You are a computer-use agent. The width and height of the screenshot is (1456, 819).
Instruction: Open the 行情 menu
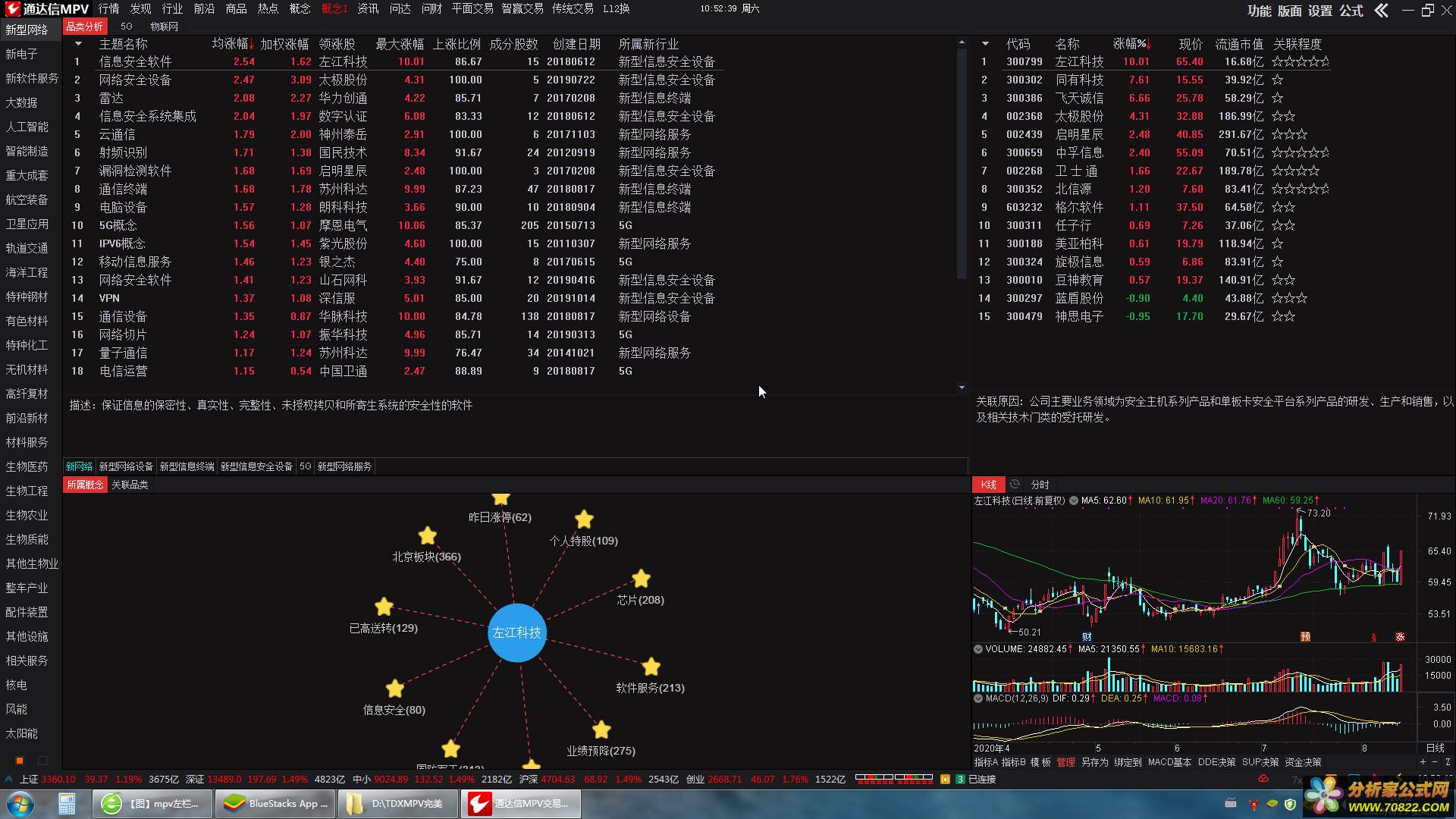point(109,8)
